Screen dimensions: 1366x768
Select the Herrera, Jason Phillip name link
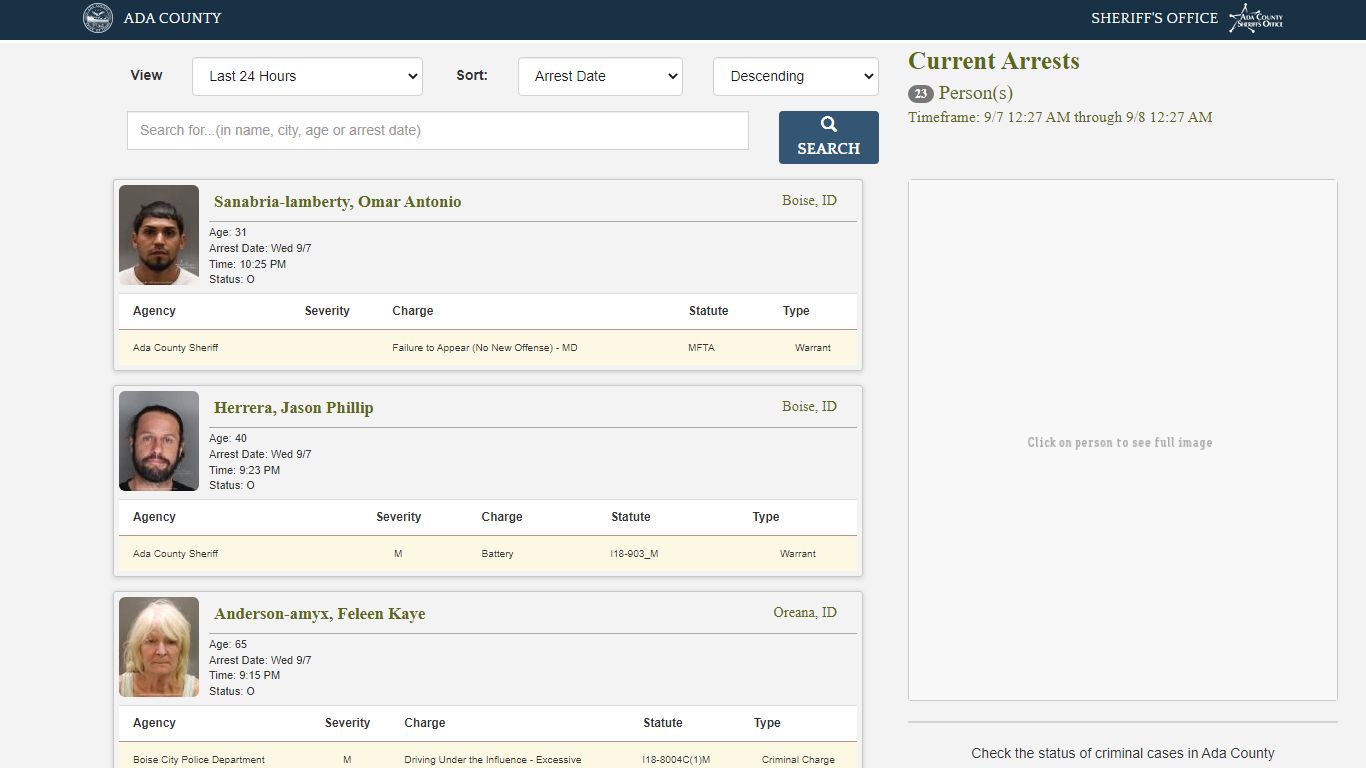click(x=293, y=408)
